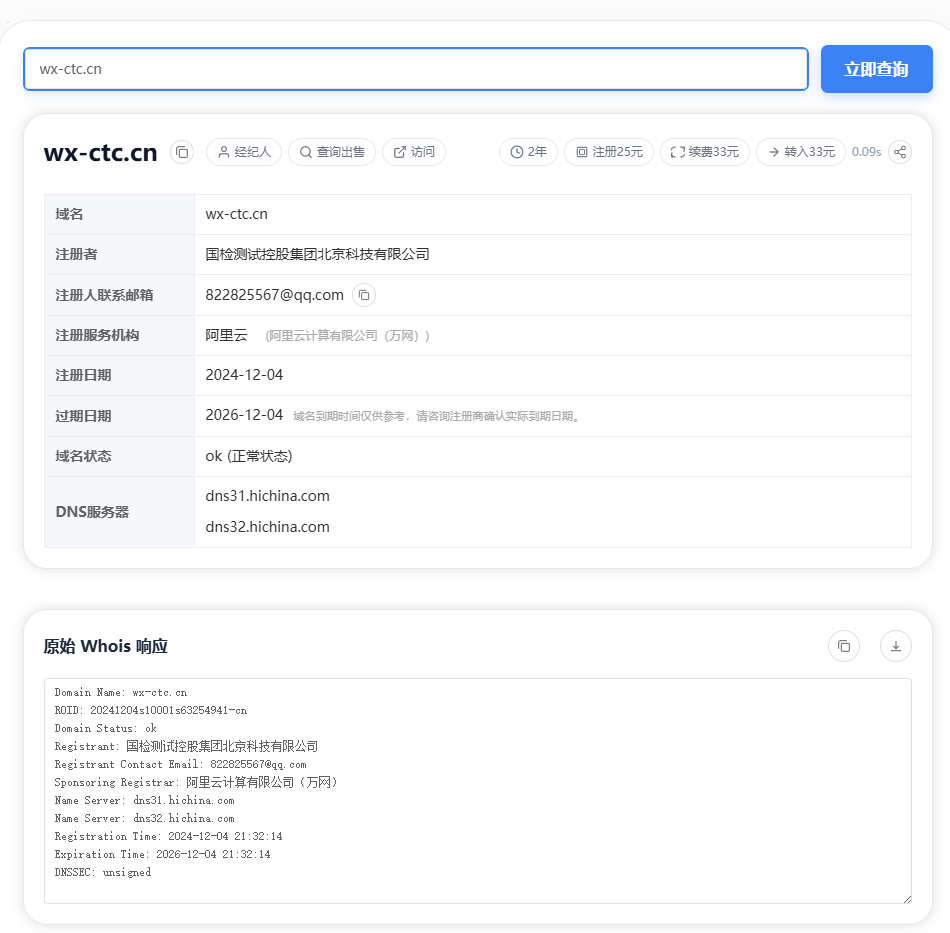The image size is (950, 933).
Task: Open the 访问 visit site link
Action: (x=413, y=152)
